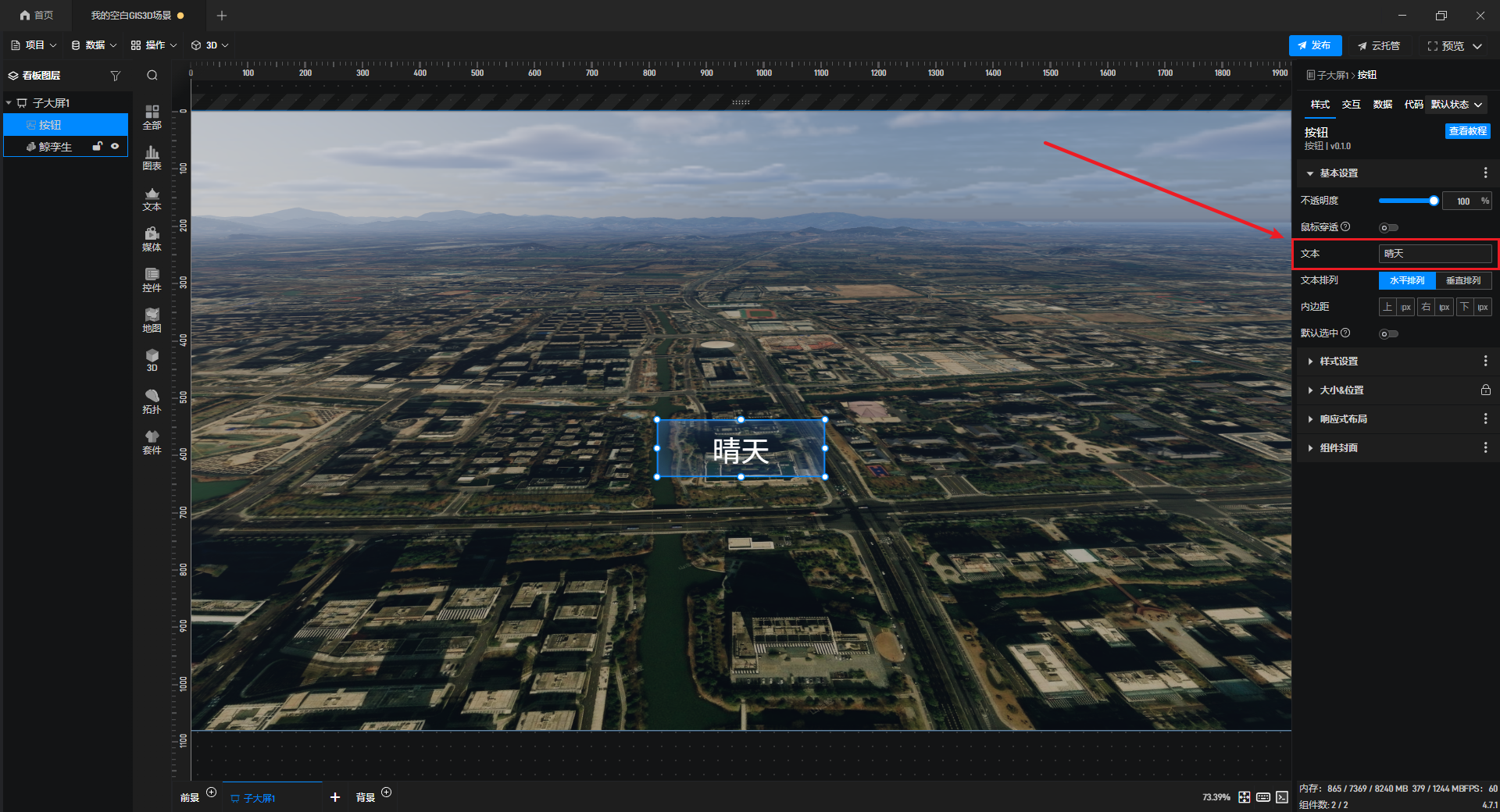Open the 默认状态 state dropdown
1500x812 pixels.
1457,105
